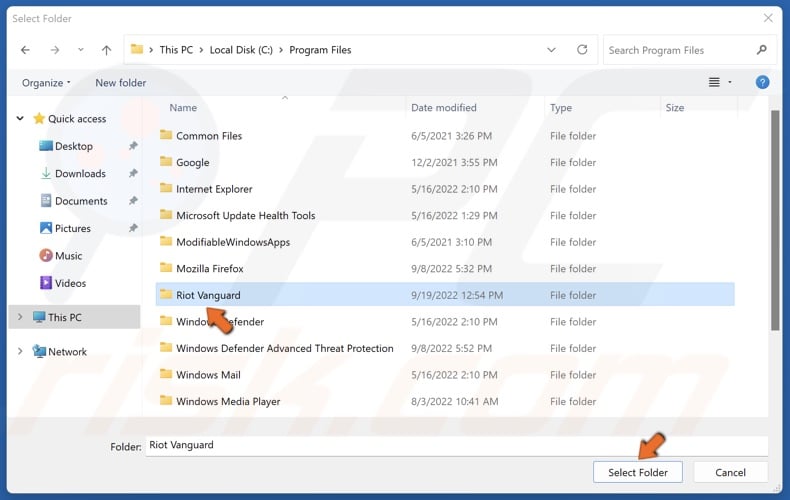Navigate to Local Disk (C:) breadcrumb
790x500 pixels.
tap(241, 50)
